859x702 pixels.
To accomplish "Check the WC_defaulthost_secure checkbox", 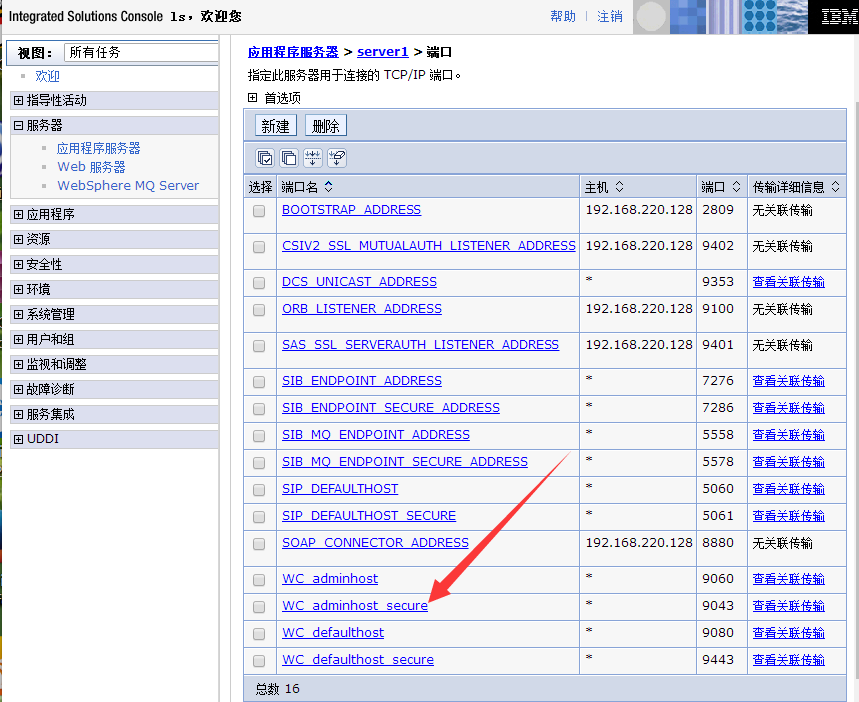I will 259,661.
